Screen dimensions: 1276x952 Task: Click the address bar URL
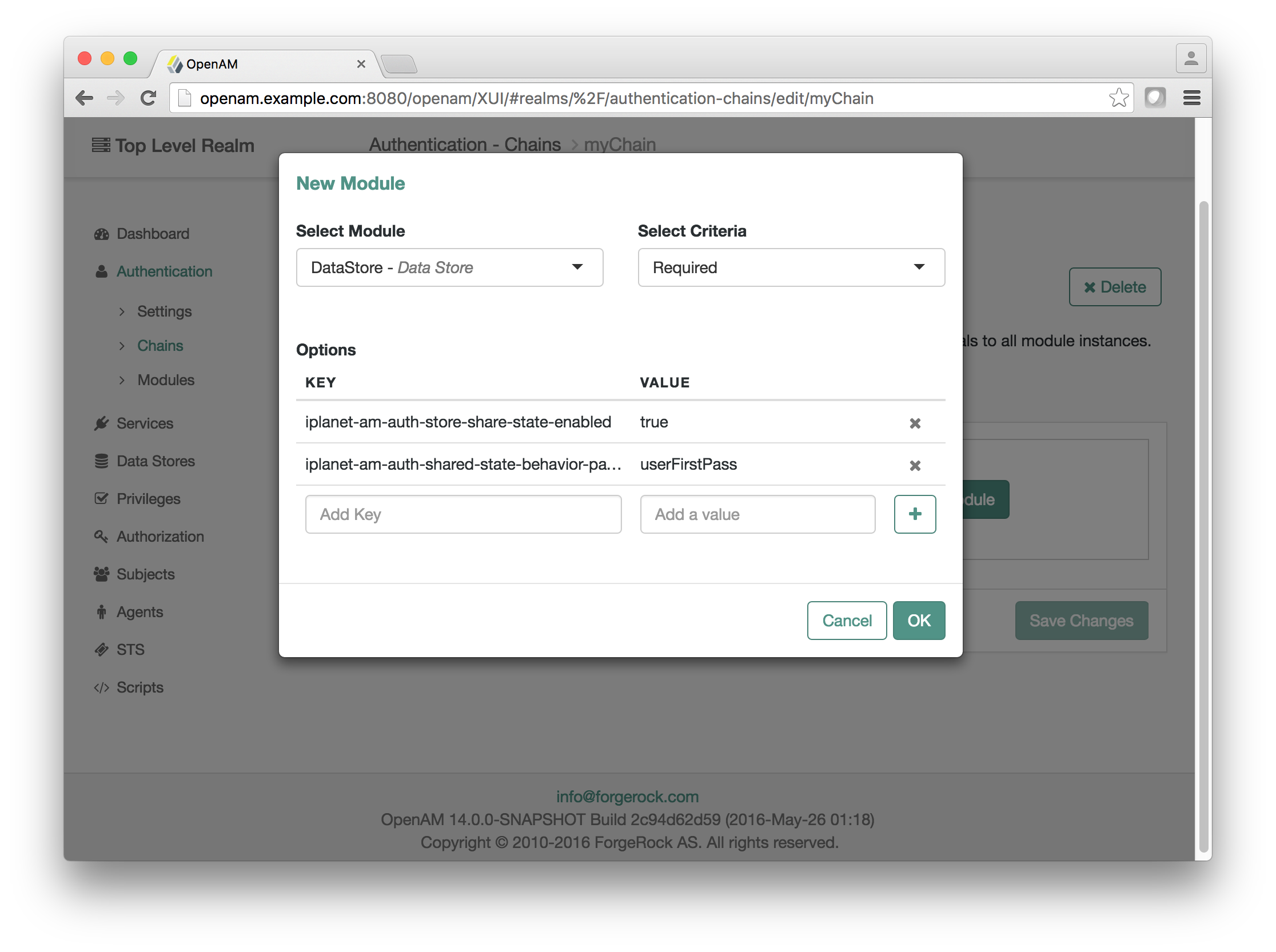click(536, 98)
